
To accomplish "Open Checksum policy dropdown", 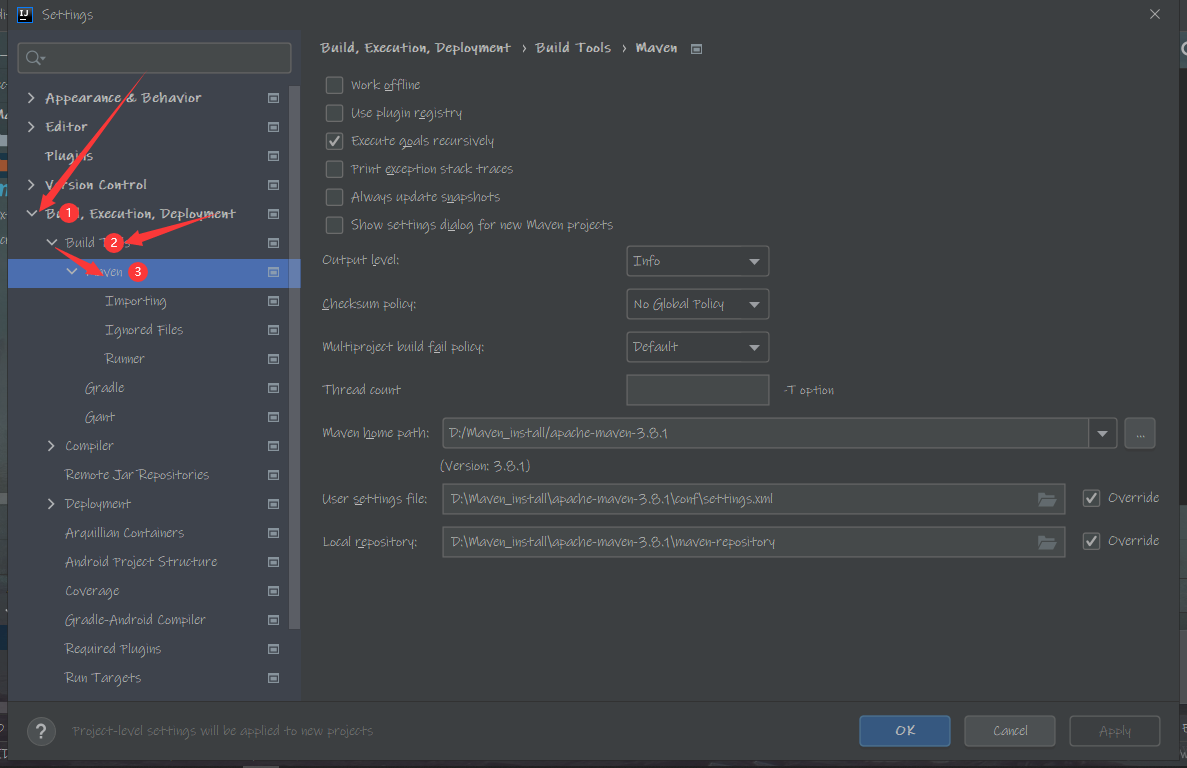I will coord(697,304).
